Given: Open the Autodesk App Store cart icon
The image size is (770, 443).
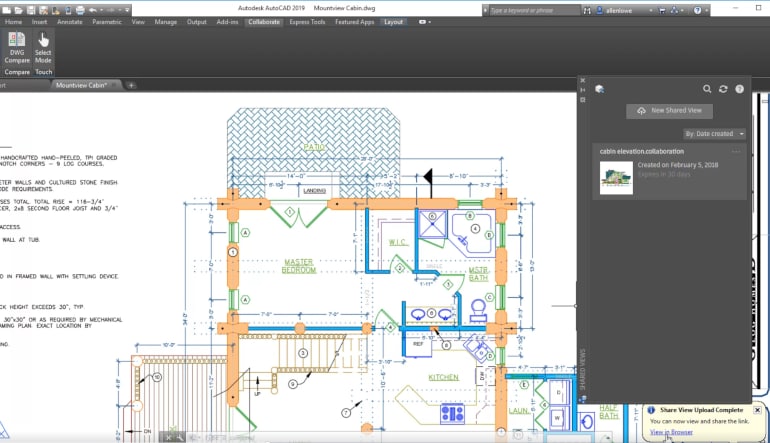Looking at the screenshot, I should click(662, 10).
